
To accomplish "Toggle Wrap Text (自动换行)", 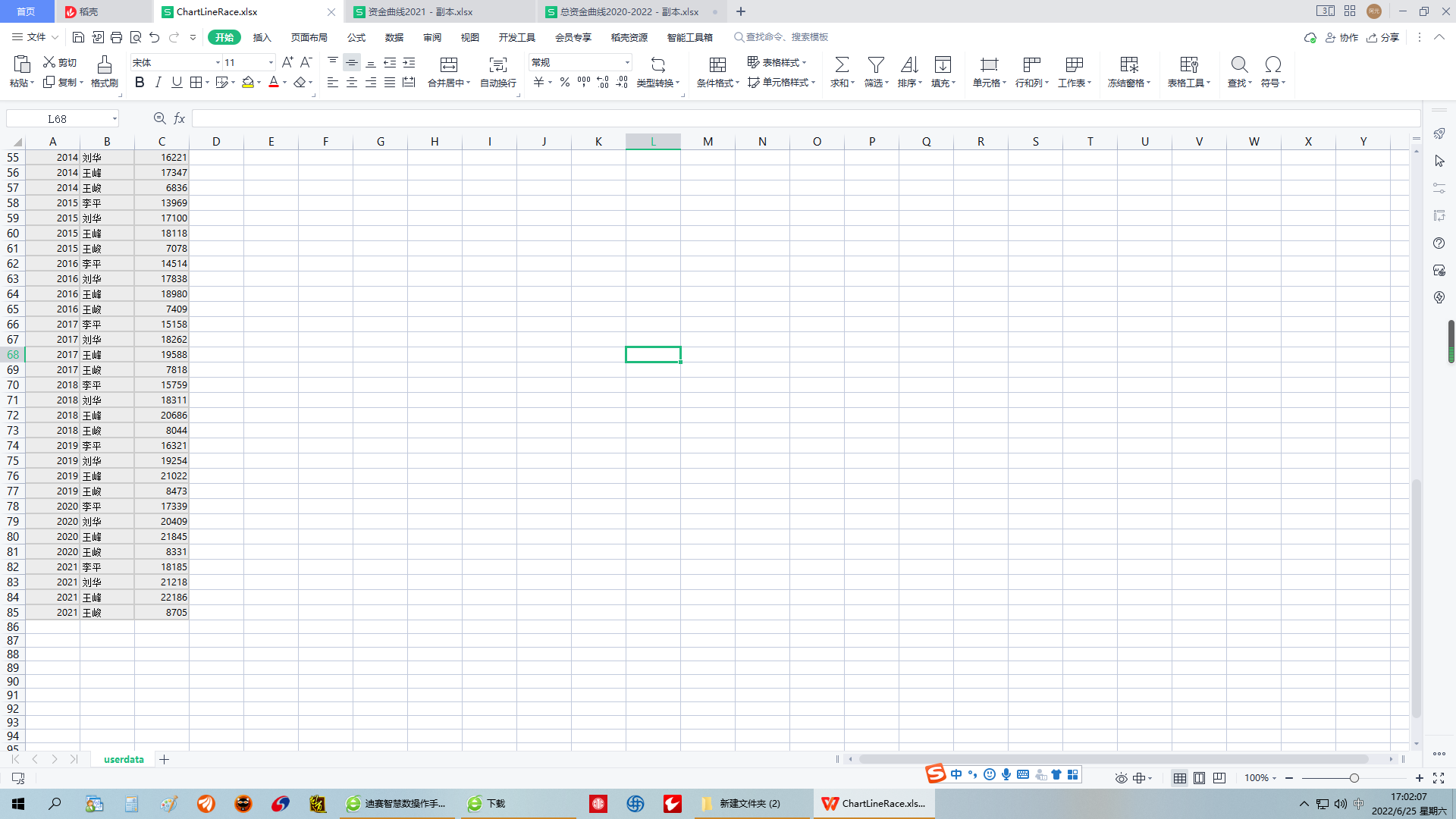I will pyautogui.click(x=497, y=65).
